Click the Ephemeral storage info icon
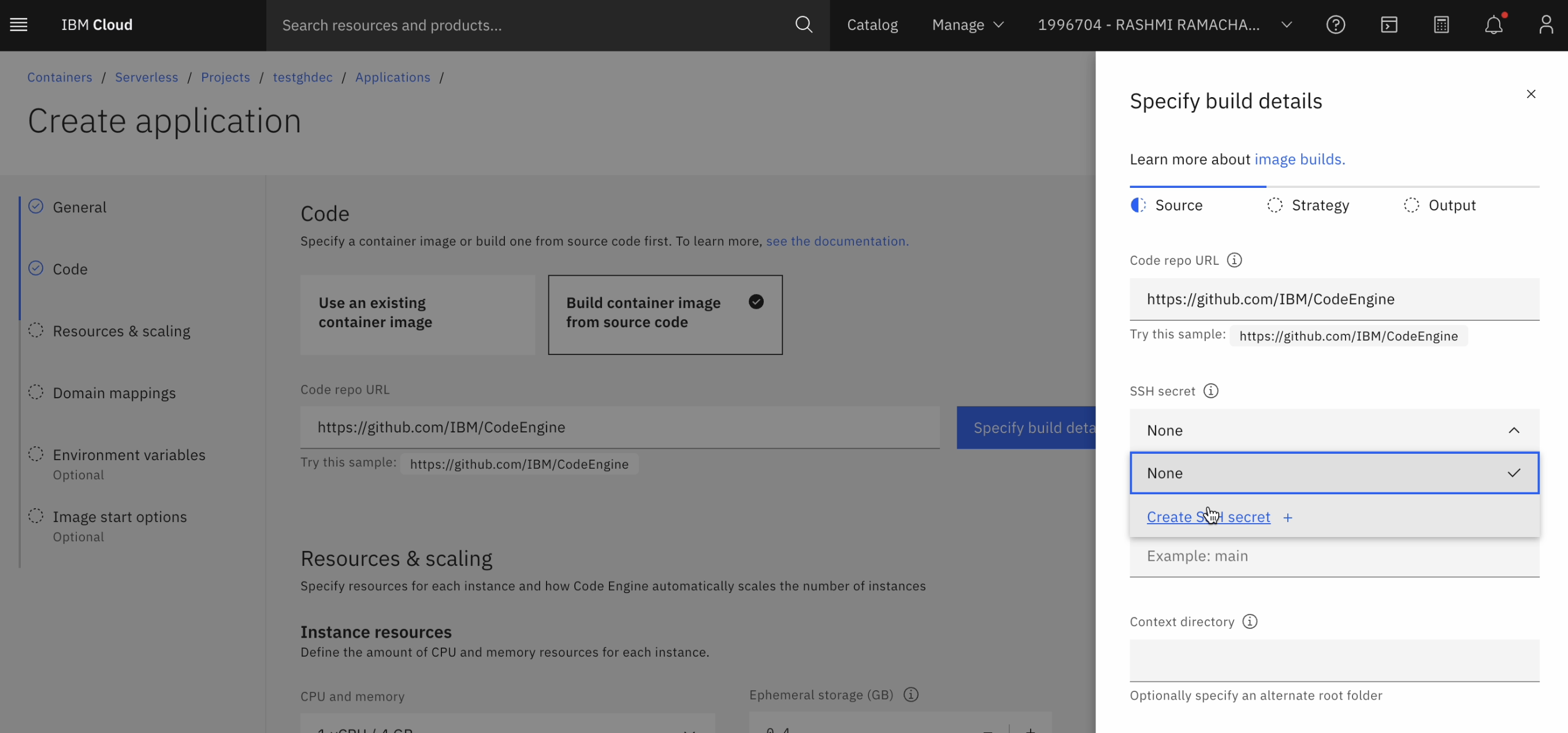The width and height of the screenshot is (1568, 733). (x=911, y=695)
